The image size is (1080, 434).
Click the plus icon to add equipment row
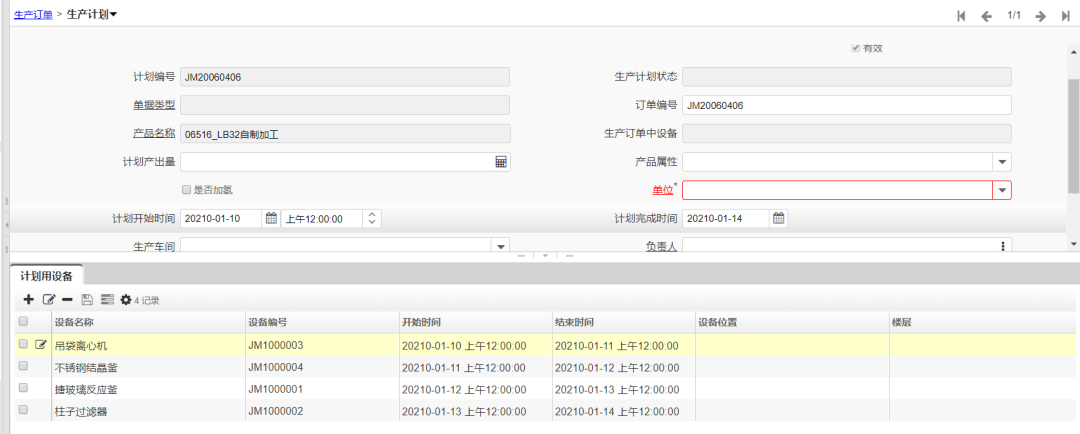pyautogui.click(x=28, y=299)
